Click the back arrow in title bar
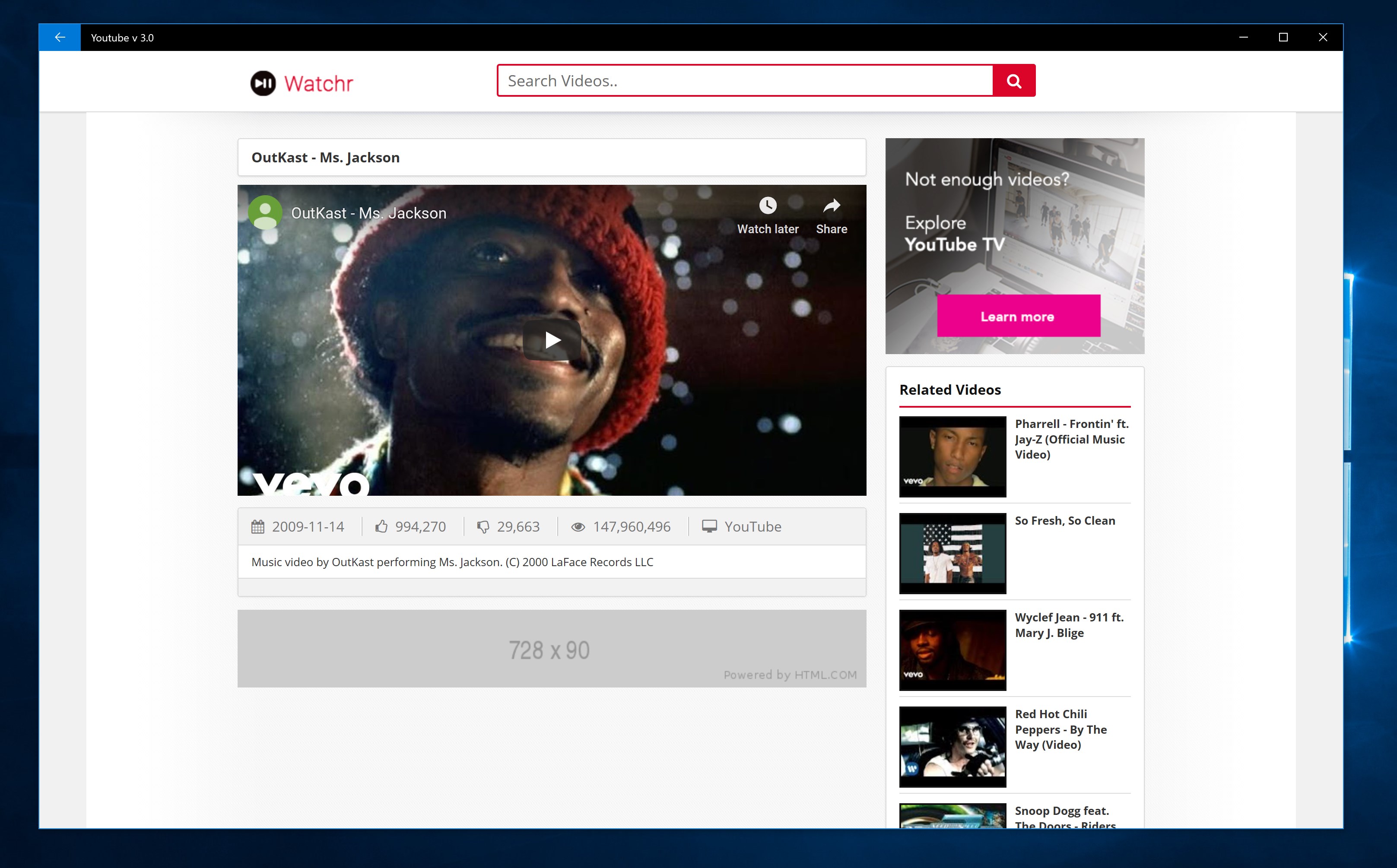Screen dimensions: 1397x868 [x=60, y=37]
